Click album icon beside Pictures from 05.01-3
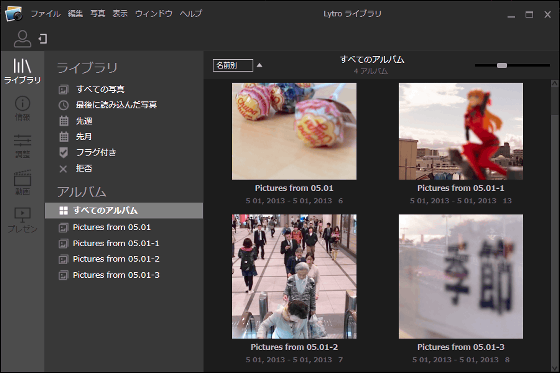Viewport: 560px width, 373px height. [x=63, y=275]
